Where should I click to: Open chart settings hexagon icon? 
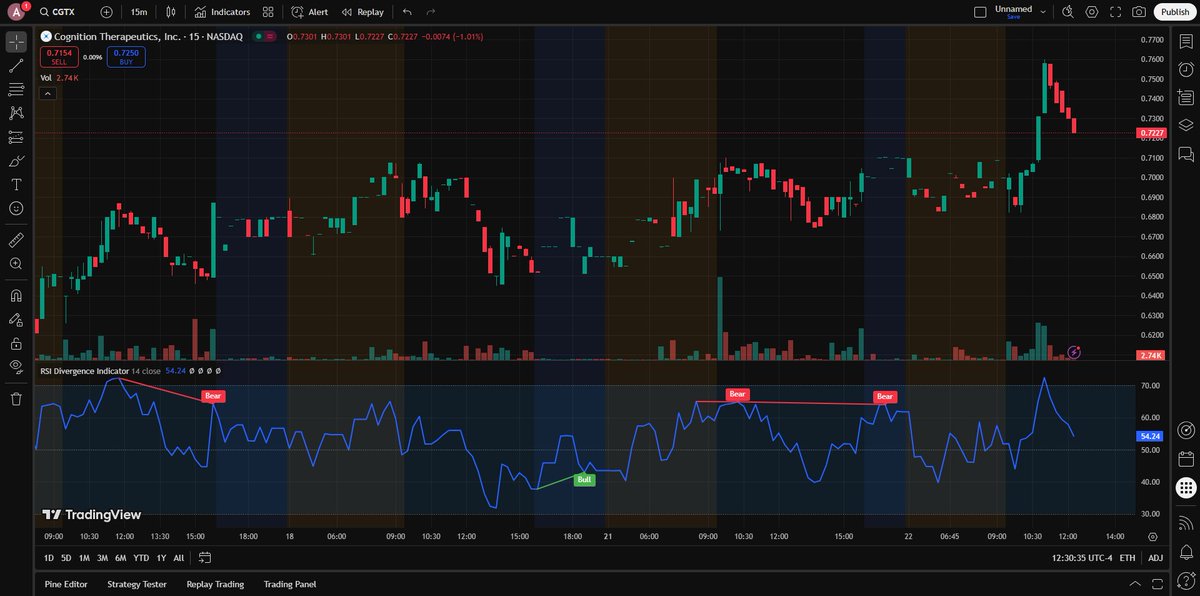click(1091, 12)
